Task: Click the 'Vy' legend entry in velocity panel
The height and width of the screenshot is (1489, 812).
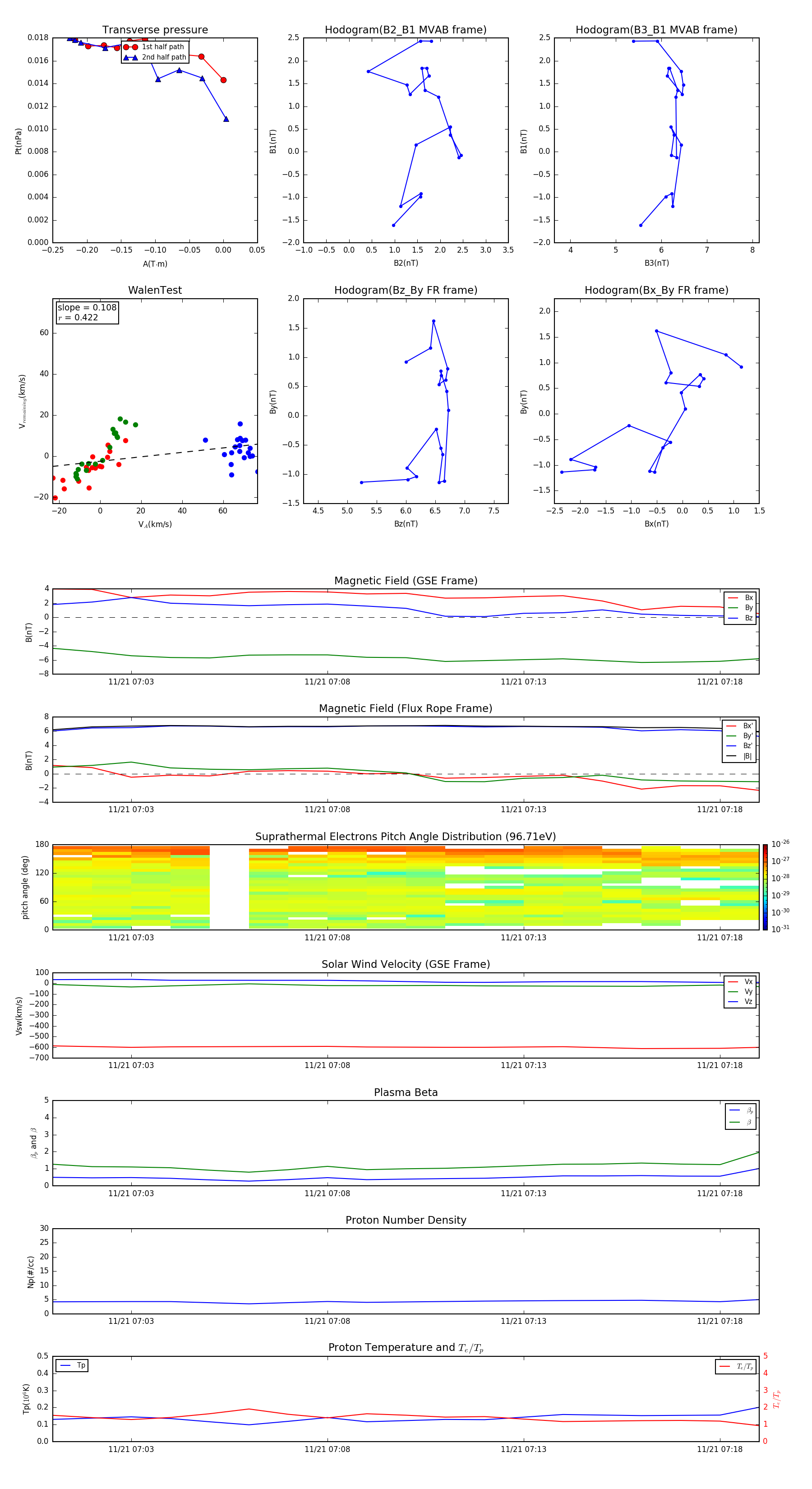Action: click(740, 991)
